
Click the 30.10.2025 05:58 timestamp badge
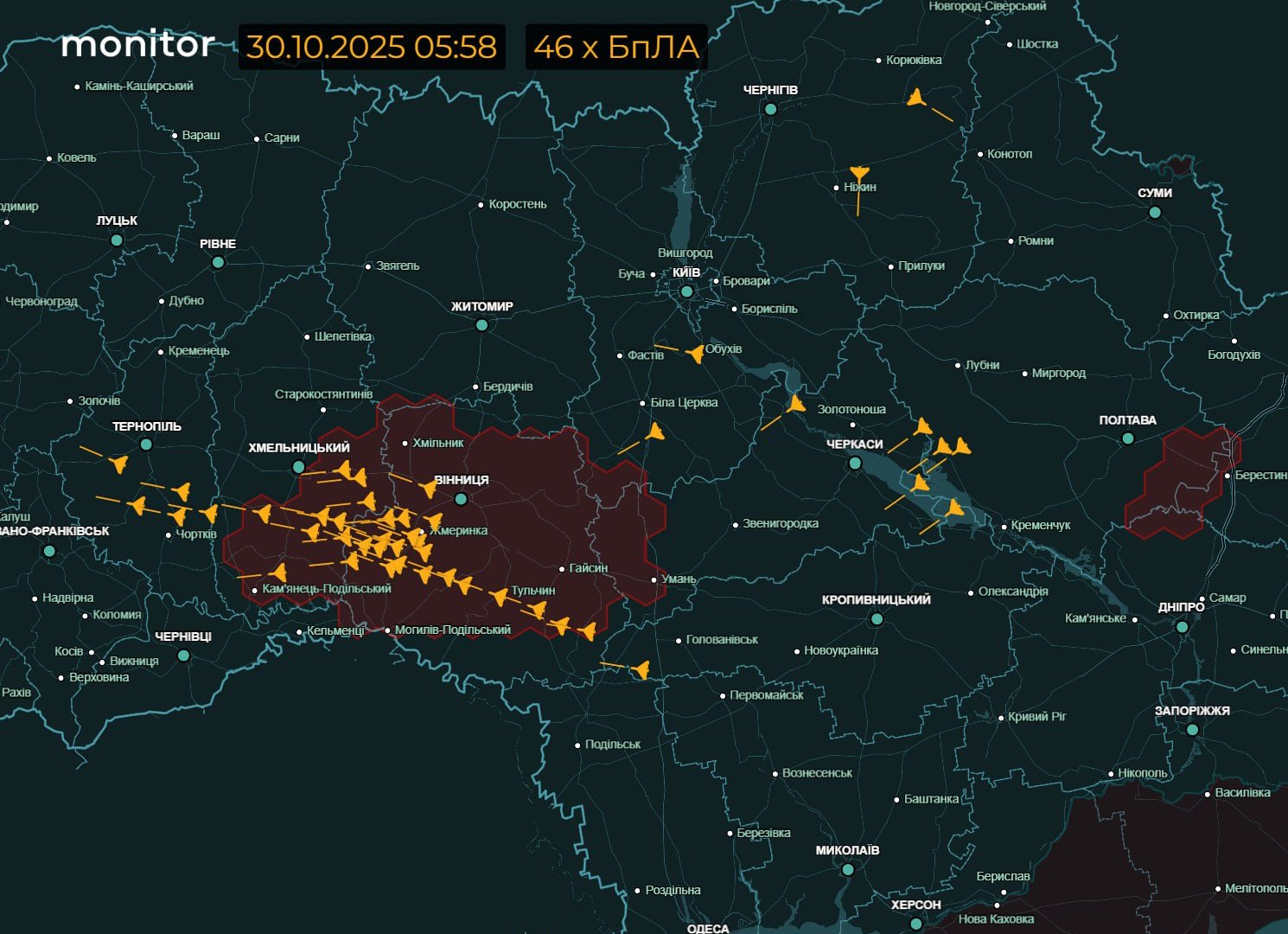pyautogui.click(x=372, y=47)
